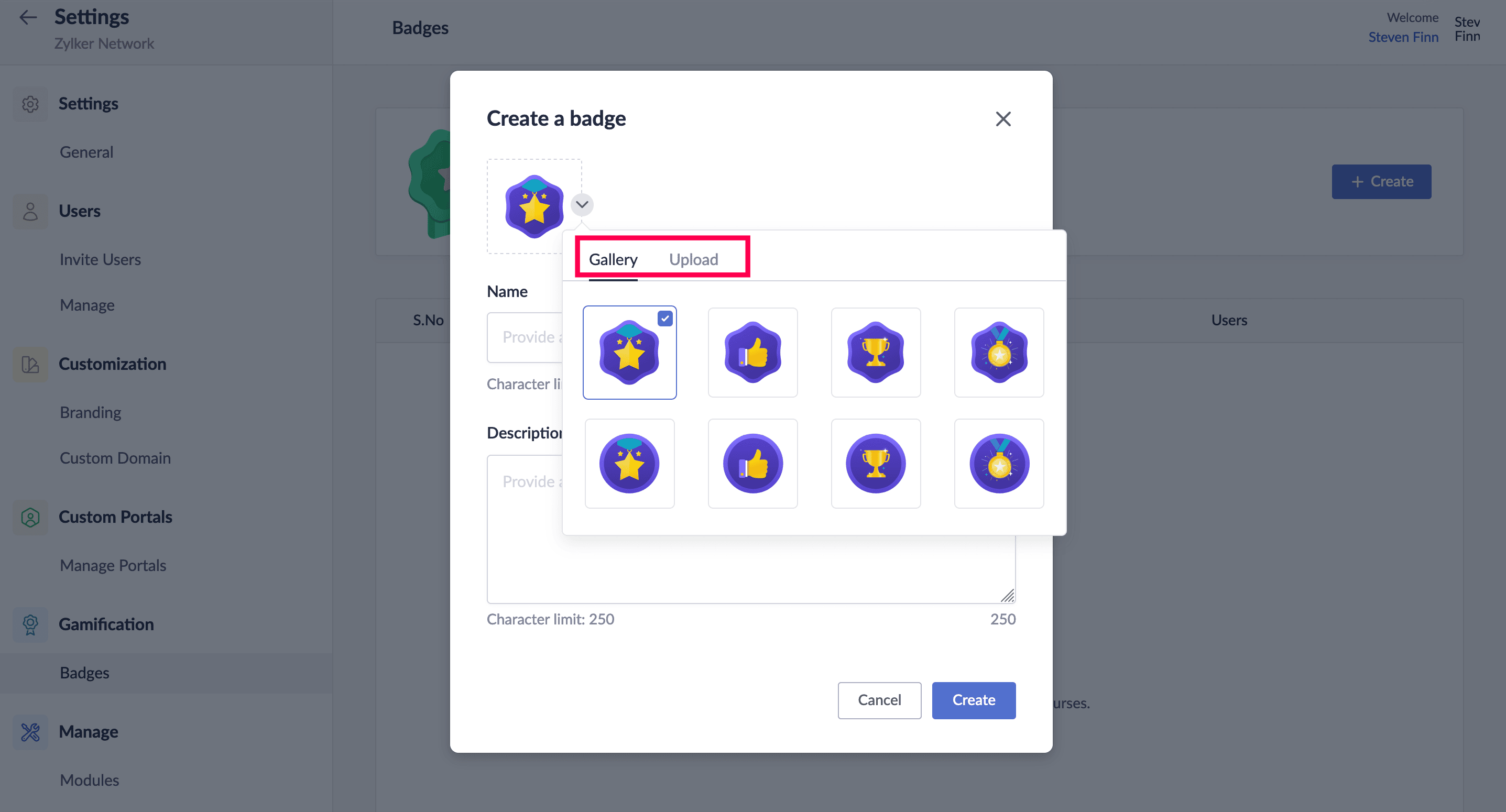Viewport: 1506px width, 812px height.
Task: Collapse the badge icon picker chevron
Action: point(582,205)
